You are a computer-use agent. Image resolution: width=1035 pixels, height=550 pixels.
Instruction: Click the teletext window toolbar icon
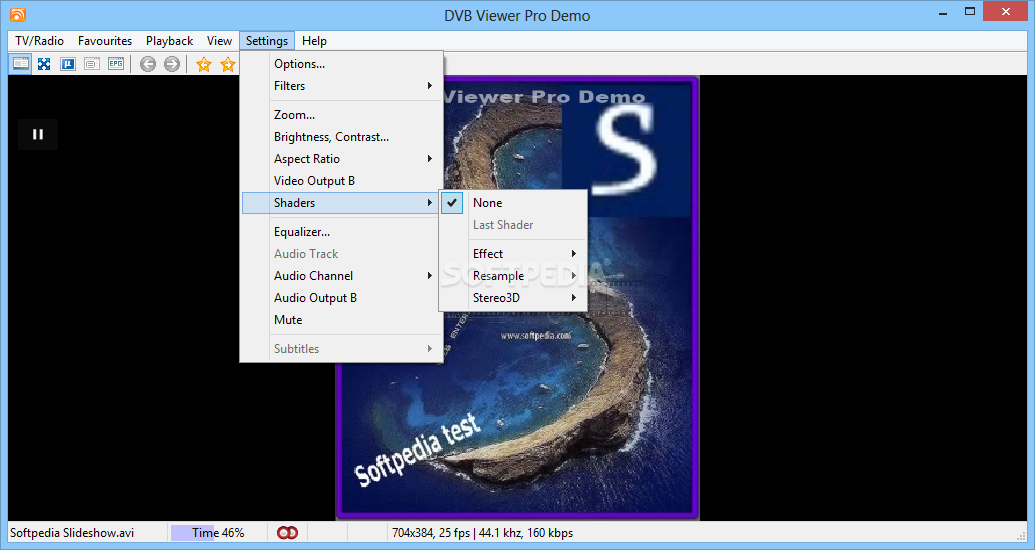point(92,64)
